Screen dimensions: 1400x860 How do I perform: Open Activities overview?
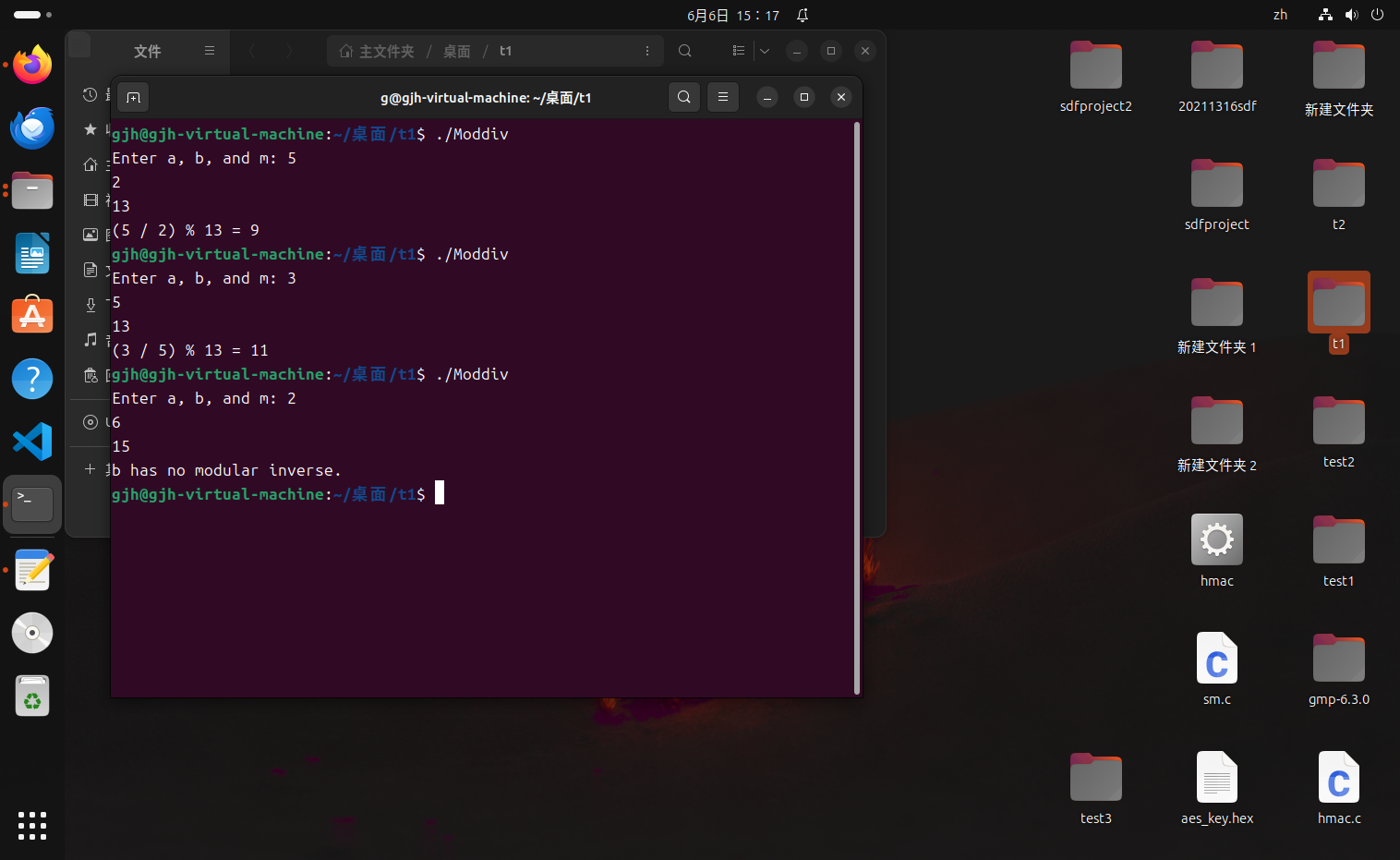click(x=32, y=15)
